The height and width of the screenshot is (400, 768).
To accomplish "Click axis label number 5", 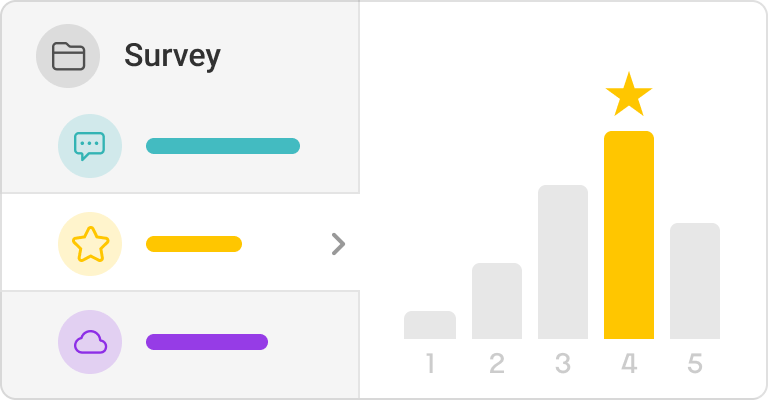I will pyautogui.click(x=695, y=363).
